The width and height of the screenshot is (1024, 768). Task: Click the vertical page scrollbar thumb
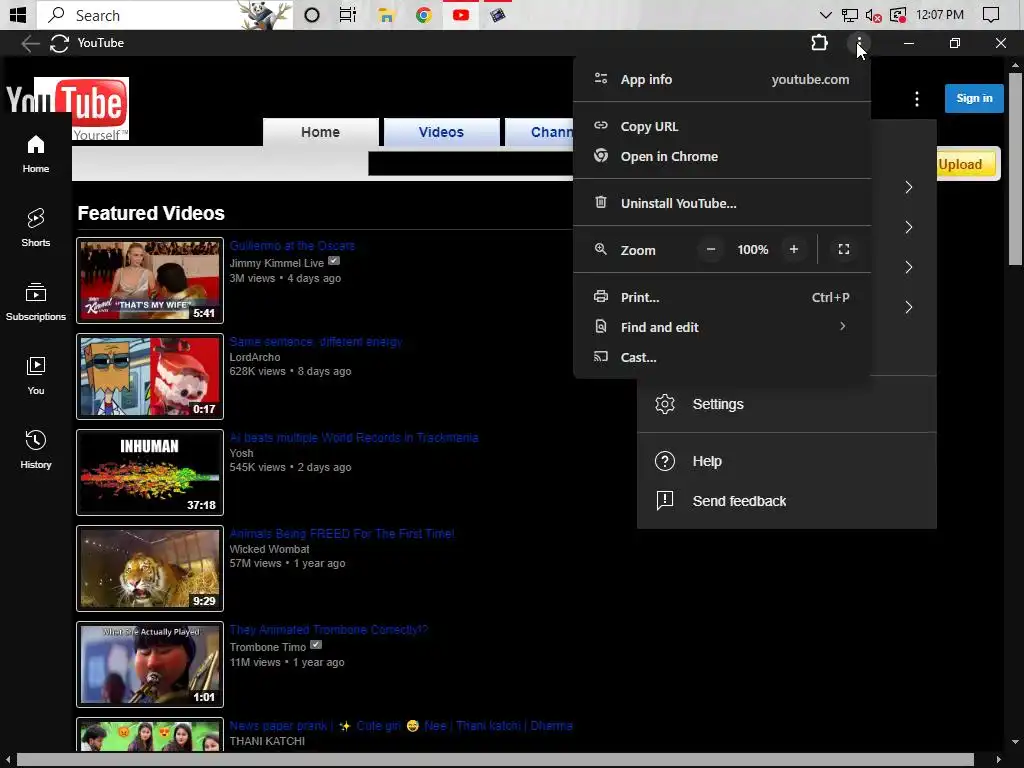1015,168
